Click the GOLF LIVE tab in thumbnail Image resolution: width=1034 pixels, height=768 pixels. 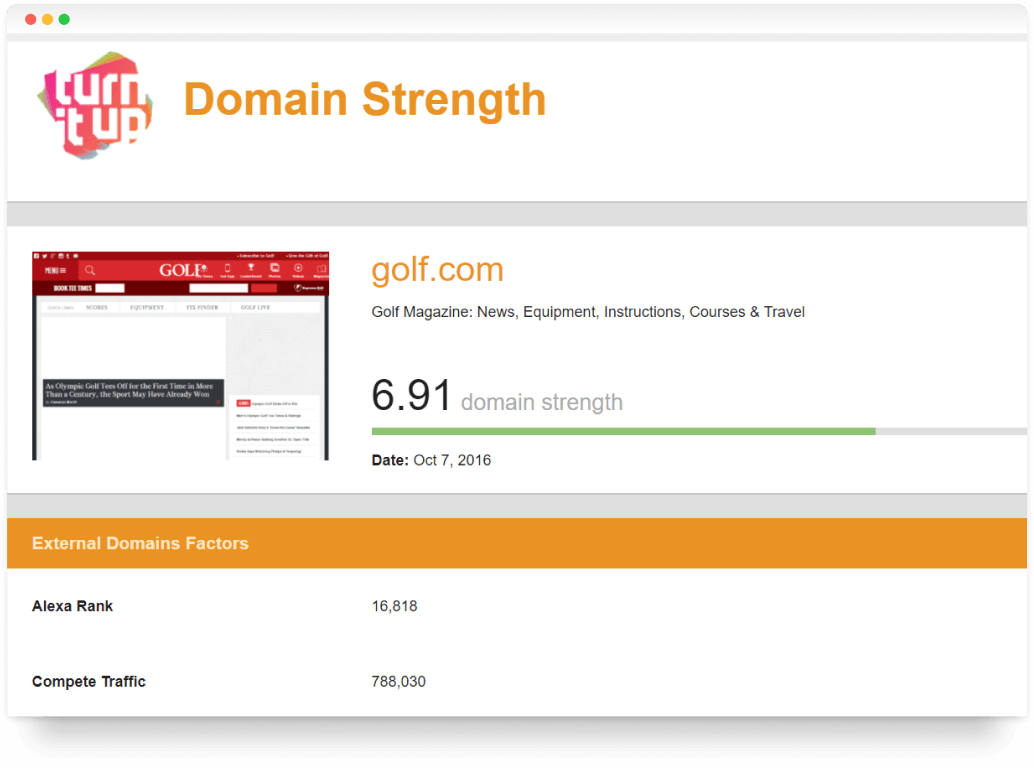[x=255, y=307]
